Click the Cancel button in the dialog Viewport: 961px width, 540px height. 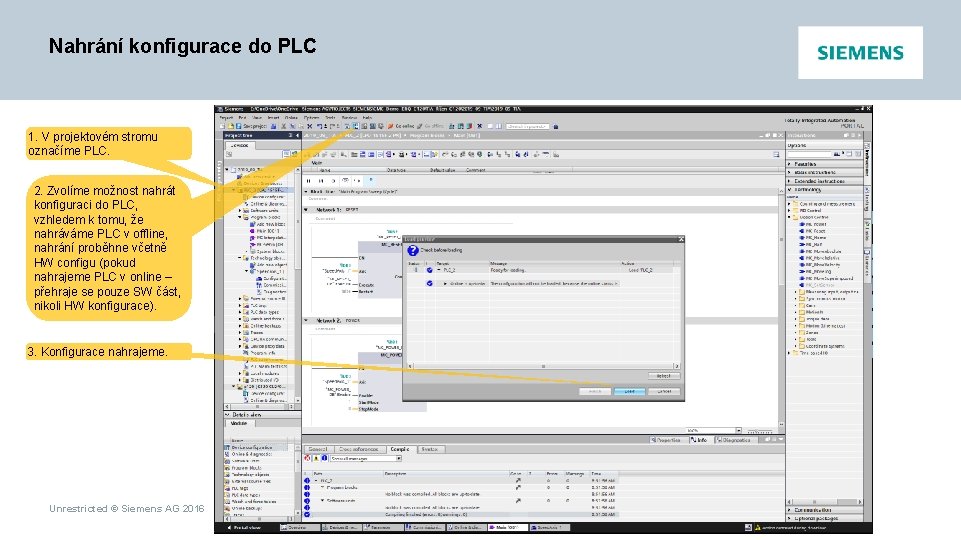click(664, 391)
